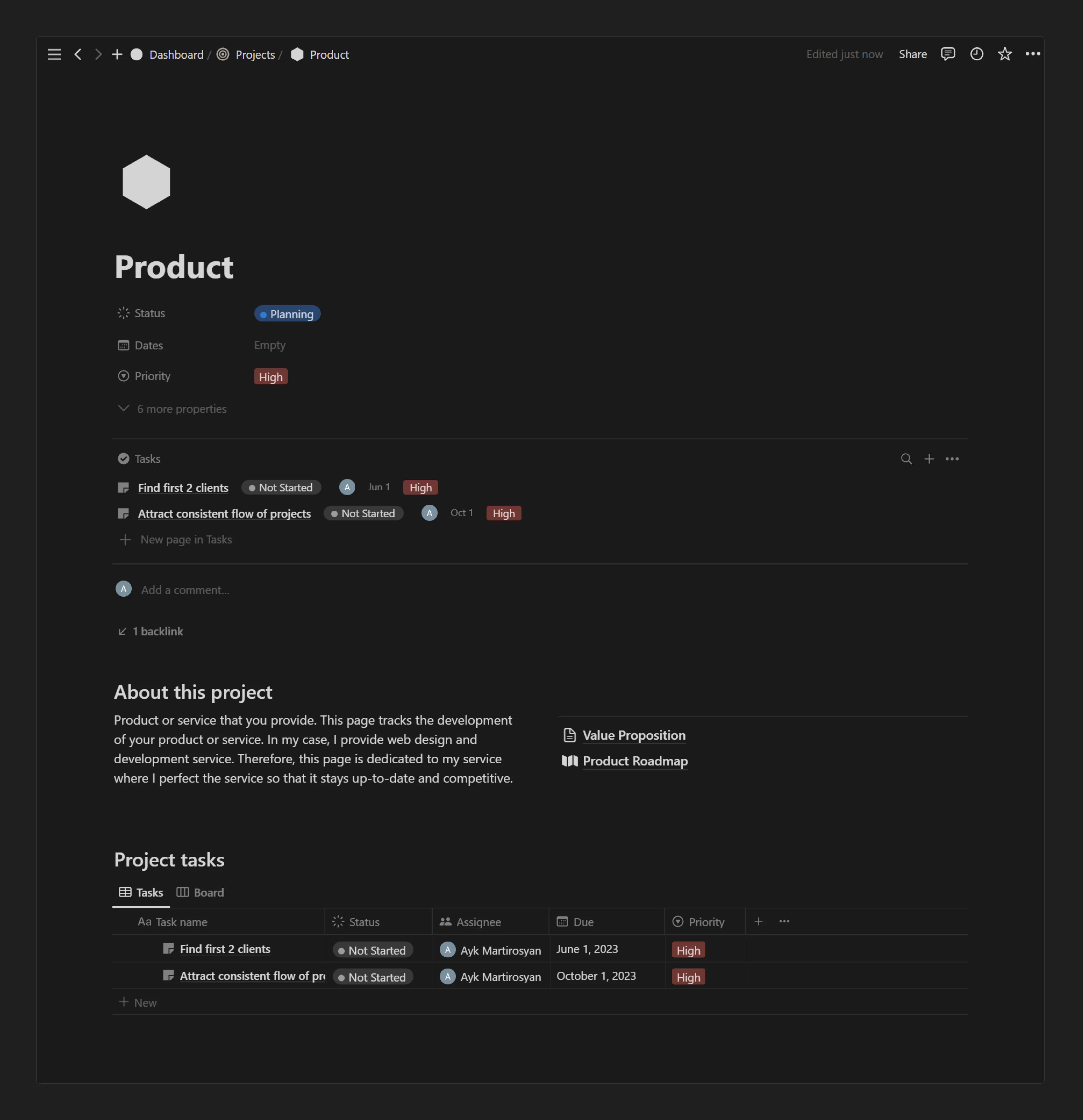The height and width of the screenshot is (1120, 1083).
Task: Favorite this page via the star icon
Action: [1005, 54]
